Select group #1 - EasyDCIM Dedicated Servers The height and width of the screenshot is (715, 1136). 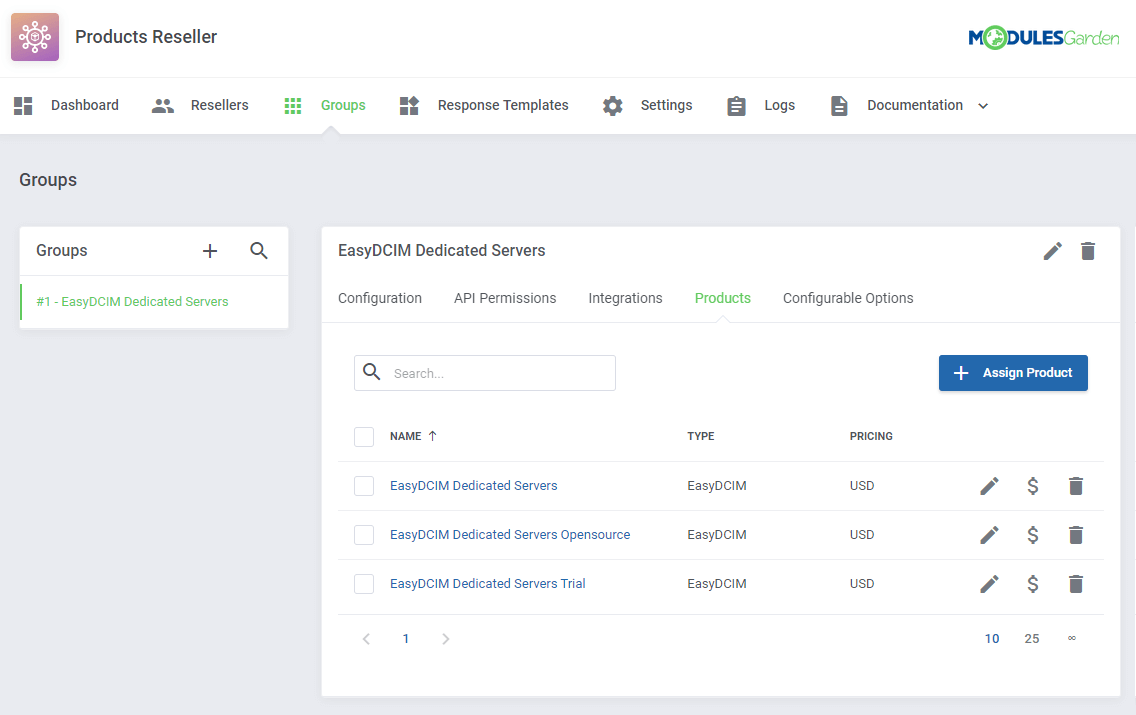(154, 302)
